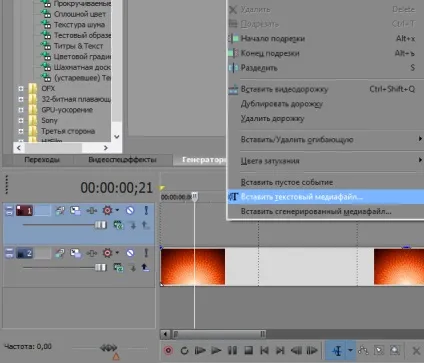
Task: Open automation settings dropdown arrow on track 2
Action: [117, 253]
